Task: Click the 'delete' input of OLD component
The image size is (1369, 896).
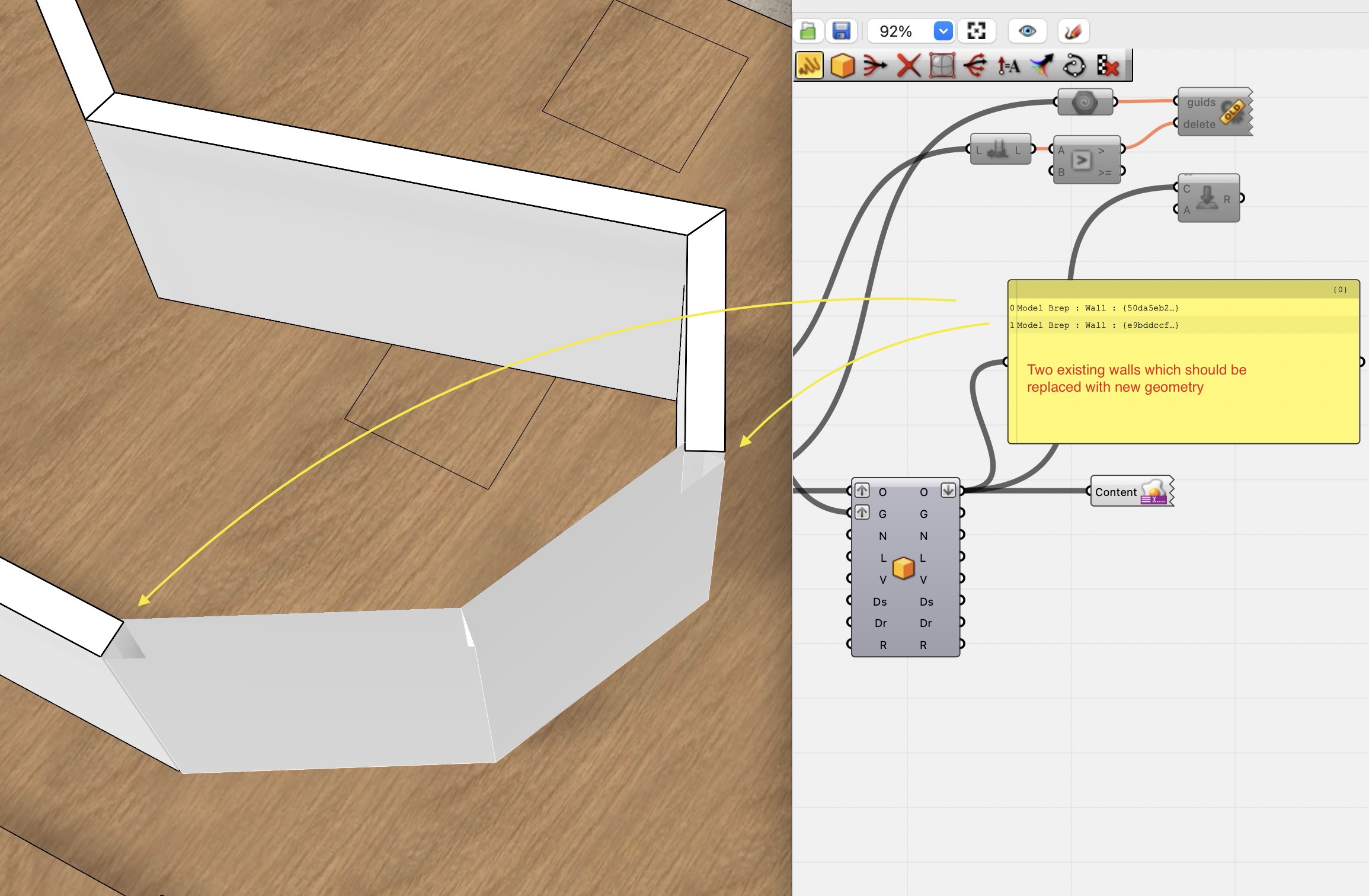Action: coord(1199,124)
